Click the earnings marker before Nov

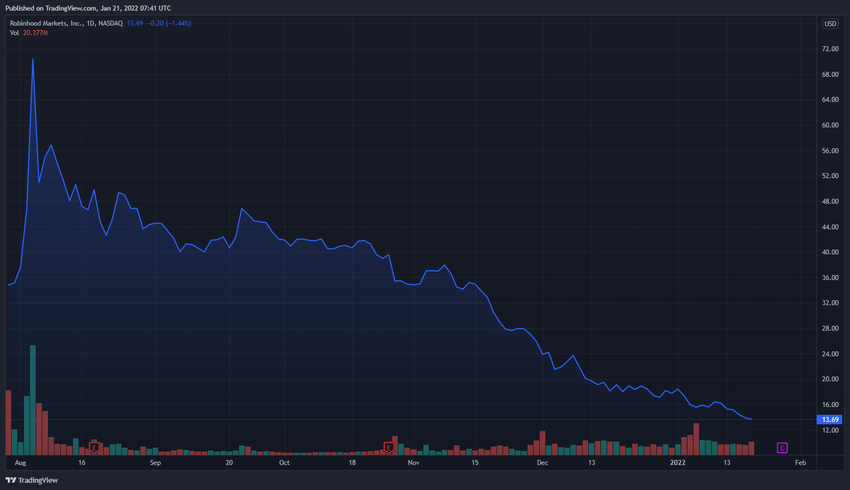(x=389, y=447)
